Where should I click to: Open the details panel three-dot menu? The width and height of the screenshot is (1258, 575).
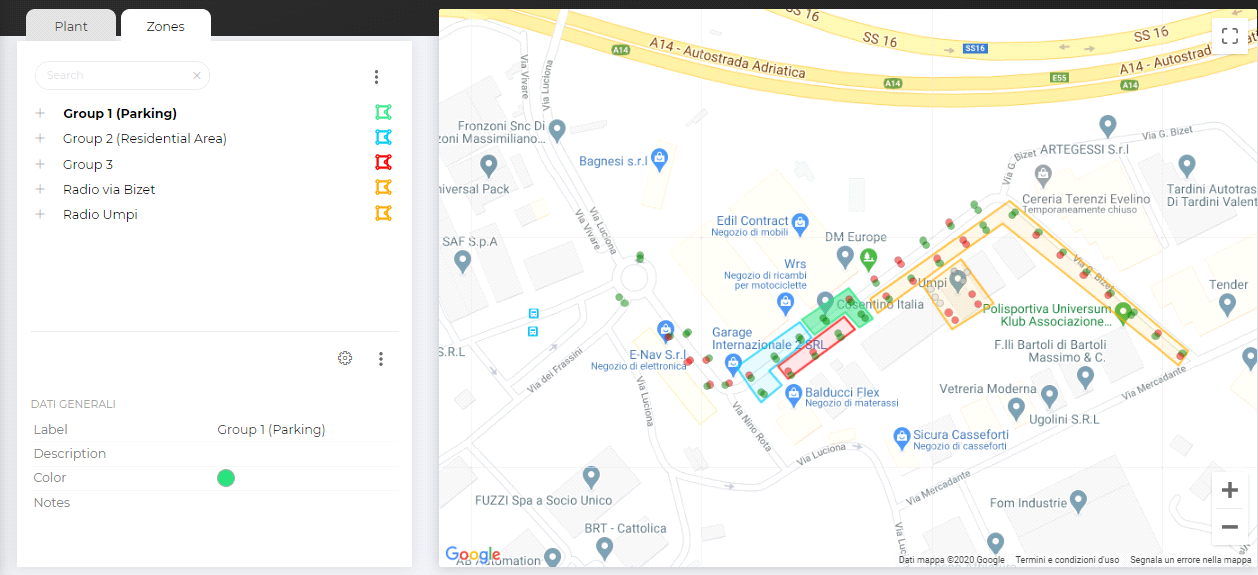click(x=381, y=359)
